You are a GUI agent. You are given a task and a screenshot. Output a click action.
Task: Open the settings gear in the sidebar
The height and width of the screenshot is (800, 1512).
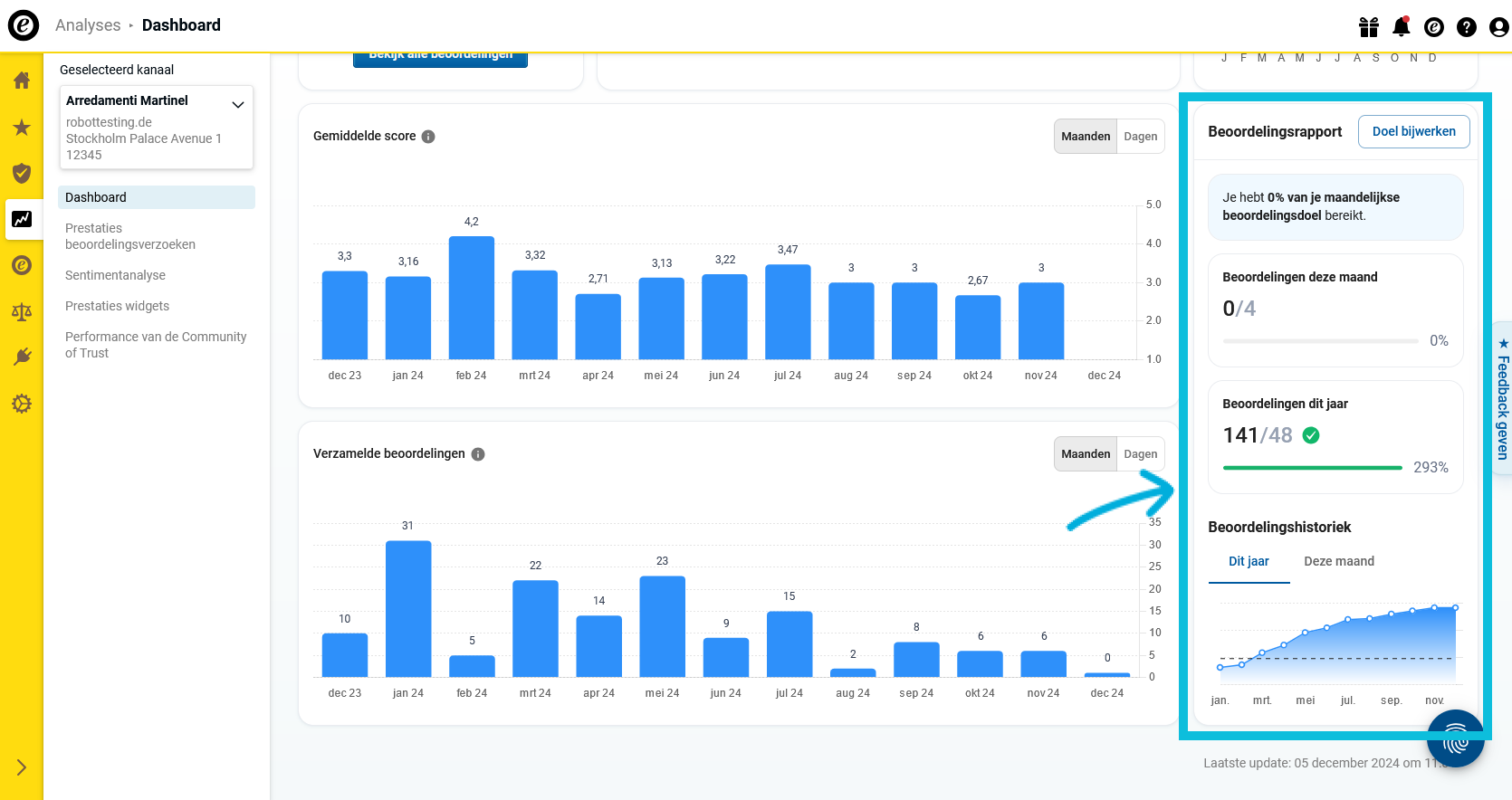click(22, 404)
